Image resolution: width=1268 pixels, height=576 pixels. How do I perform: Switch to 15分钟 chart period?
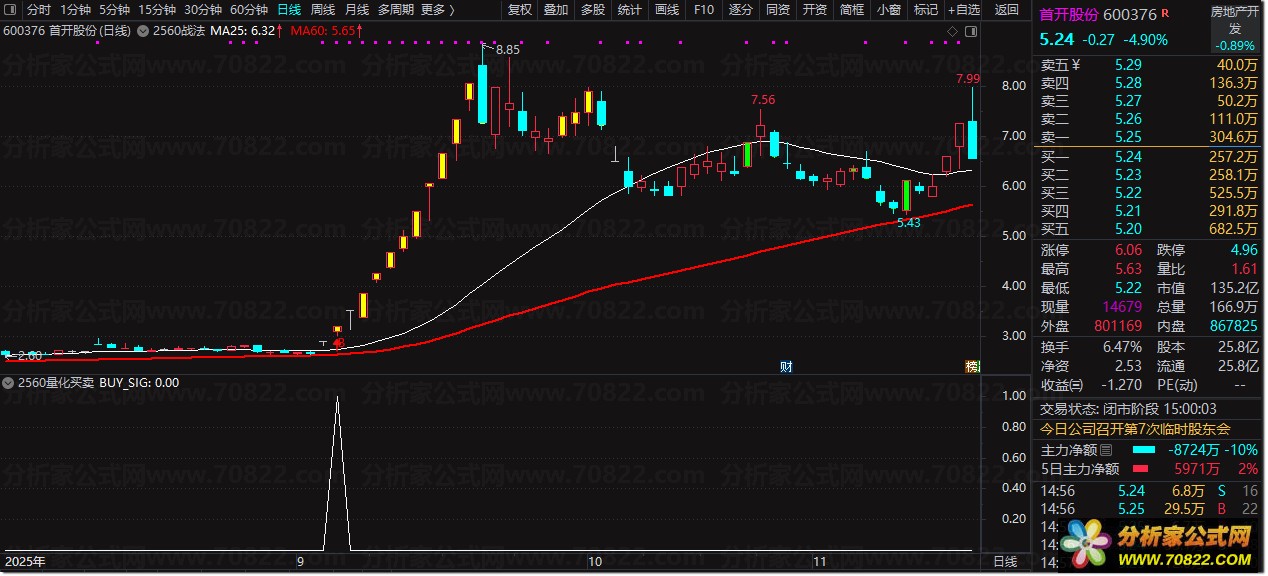pos(157,10)
